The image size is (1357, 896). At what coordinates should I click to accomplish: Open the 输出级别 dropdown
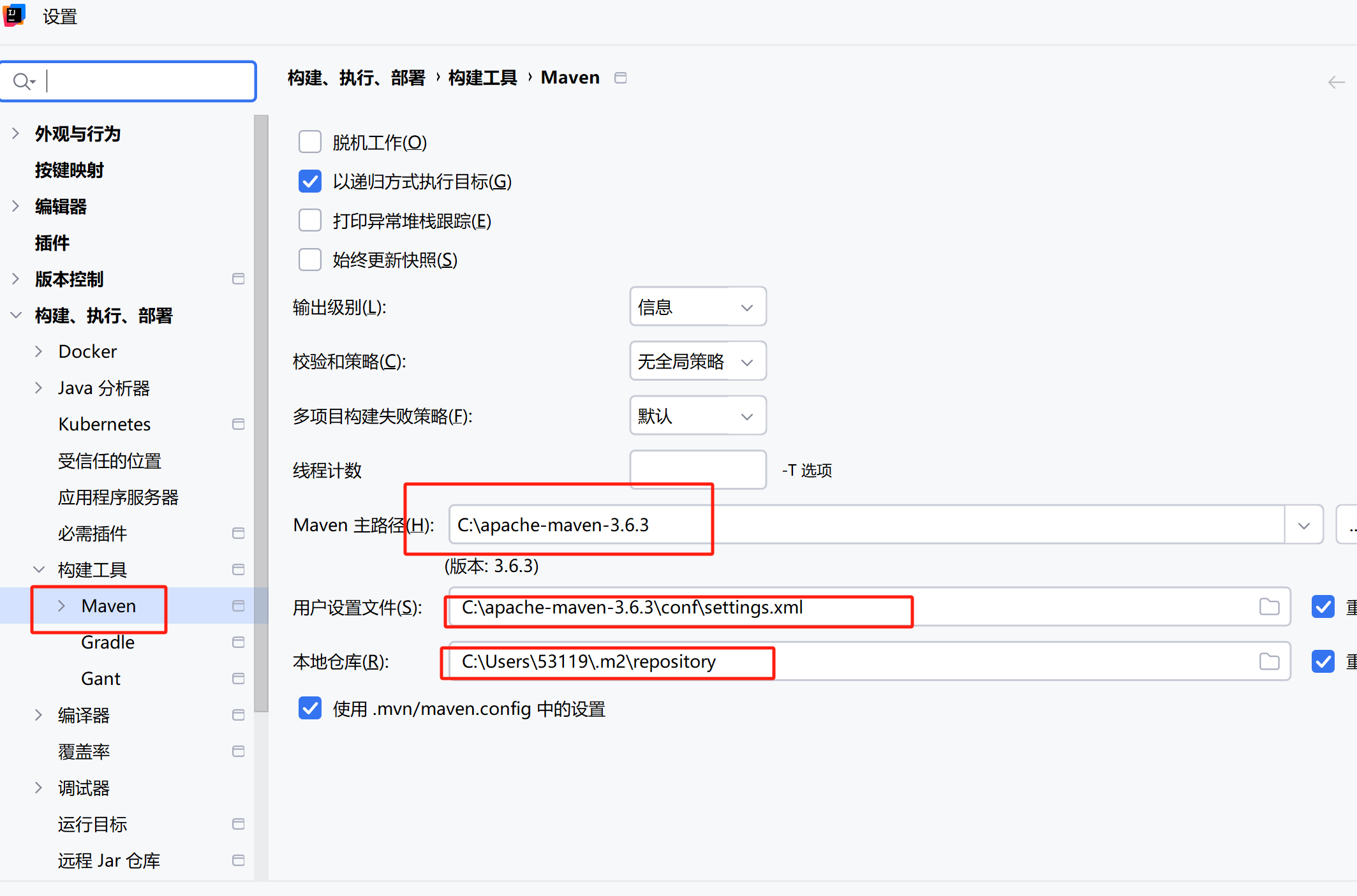pos(697,307)
